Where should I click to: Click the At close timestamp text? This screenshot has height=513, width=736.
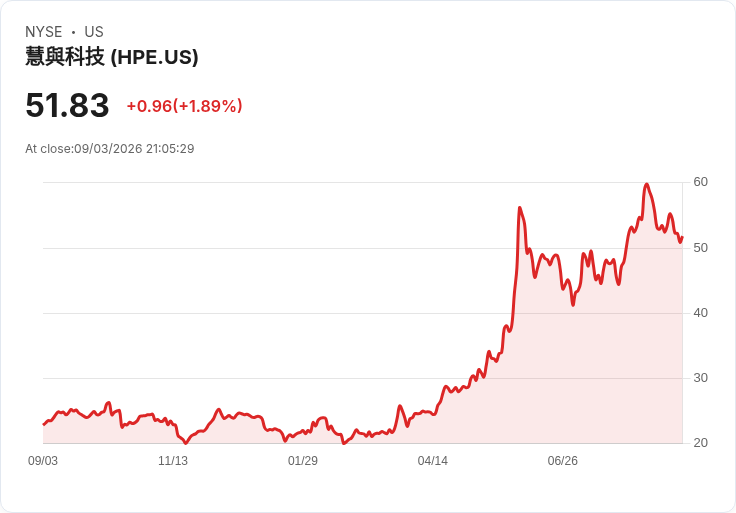[110, 149]
